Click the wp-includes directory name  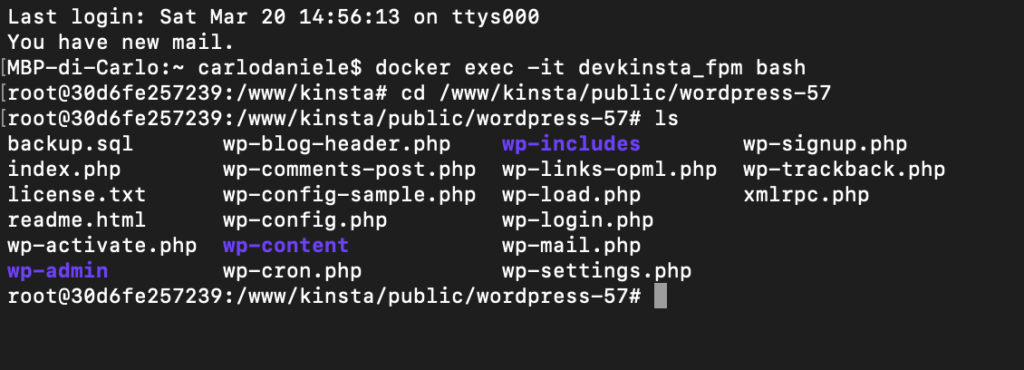point(571,144)
